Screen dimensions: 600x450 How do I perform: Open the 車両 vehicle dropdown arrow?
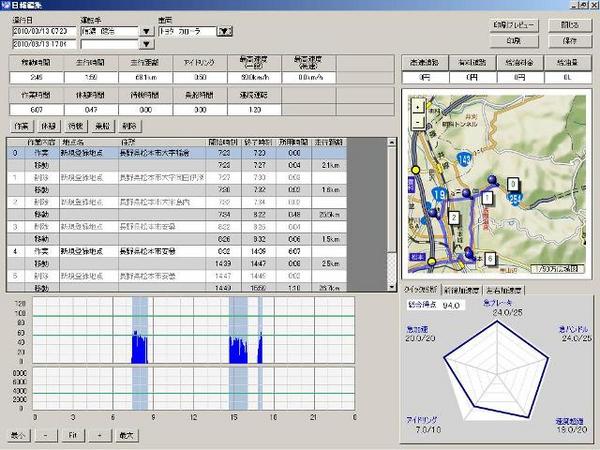[226, 31]
